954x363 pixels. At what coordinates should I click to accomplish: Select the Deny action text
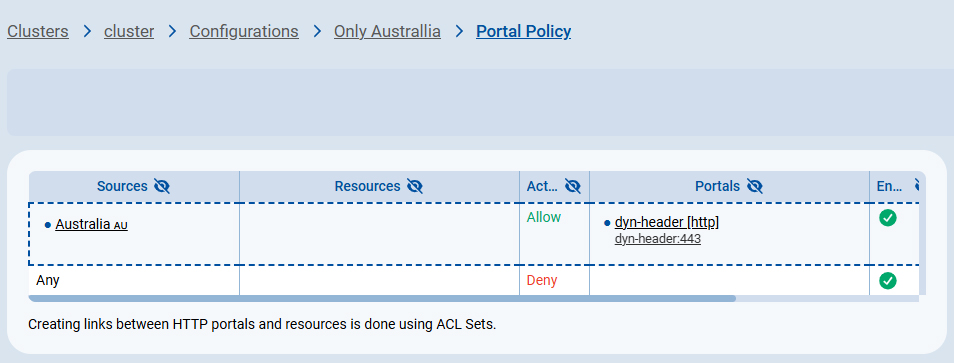[x=542, y=280]
